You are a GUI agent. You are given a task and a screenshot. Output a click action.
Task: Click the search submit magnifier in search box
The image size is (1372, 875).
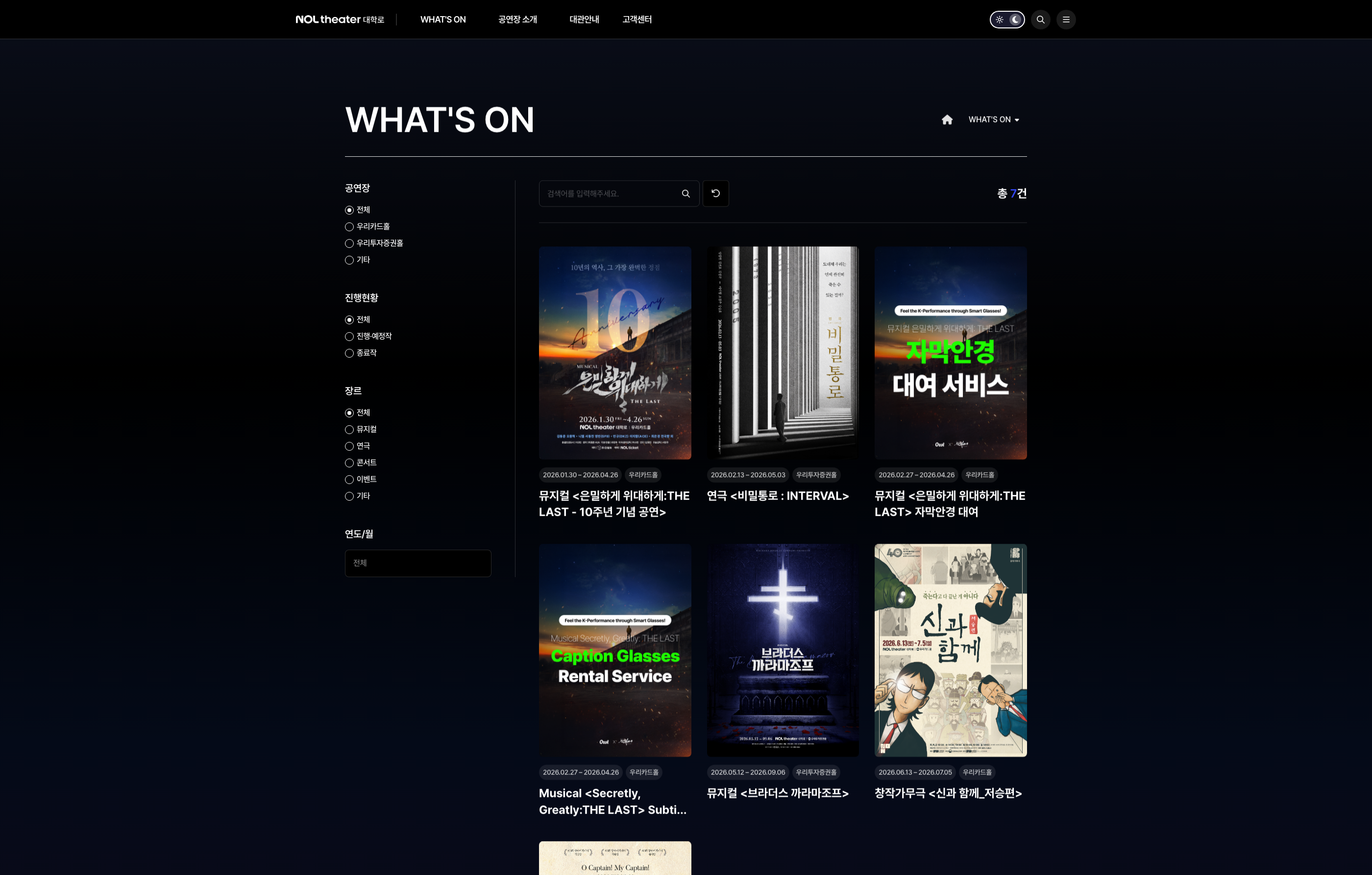686,194
